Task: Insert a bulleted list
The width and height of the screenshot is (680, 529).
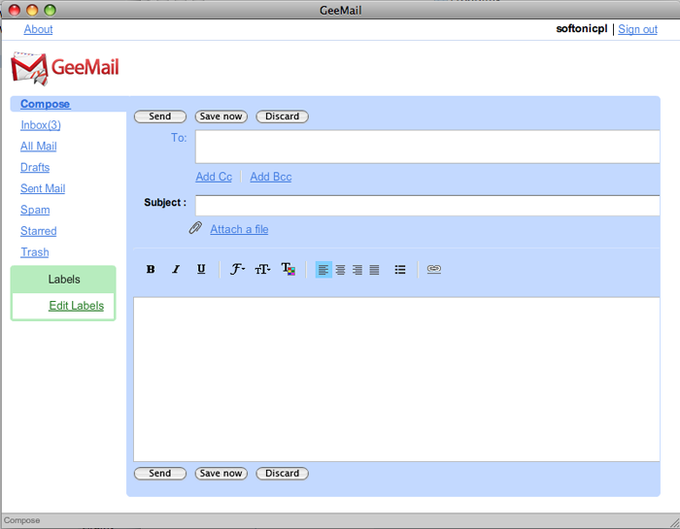Action: (x=400, y=270)
